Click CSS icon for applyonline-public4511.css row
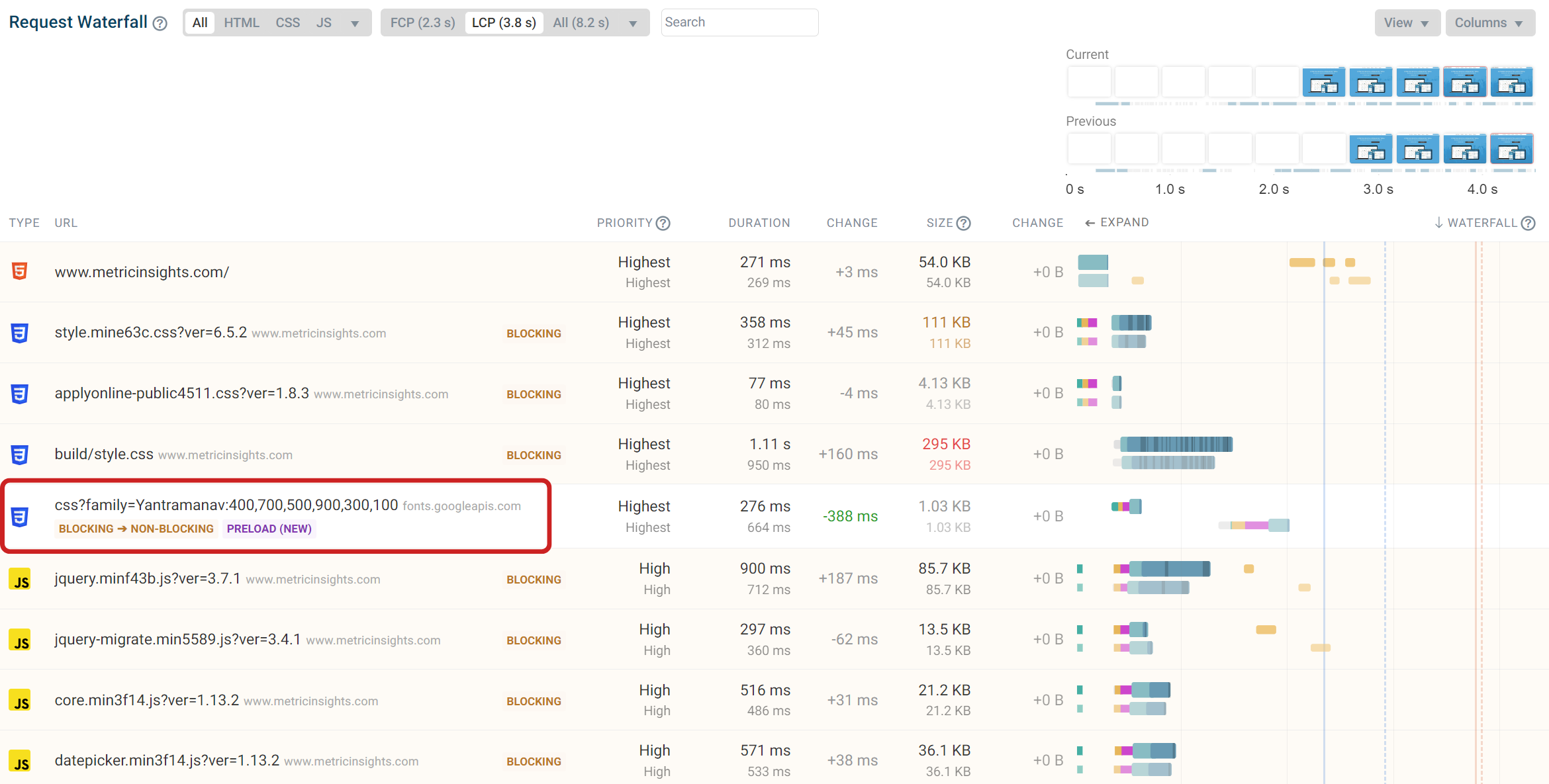Image resolution: width=1549 pixels, height=784 pixels. [x=20, y=394]
